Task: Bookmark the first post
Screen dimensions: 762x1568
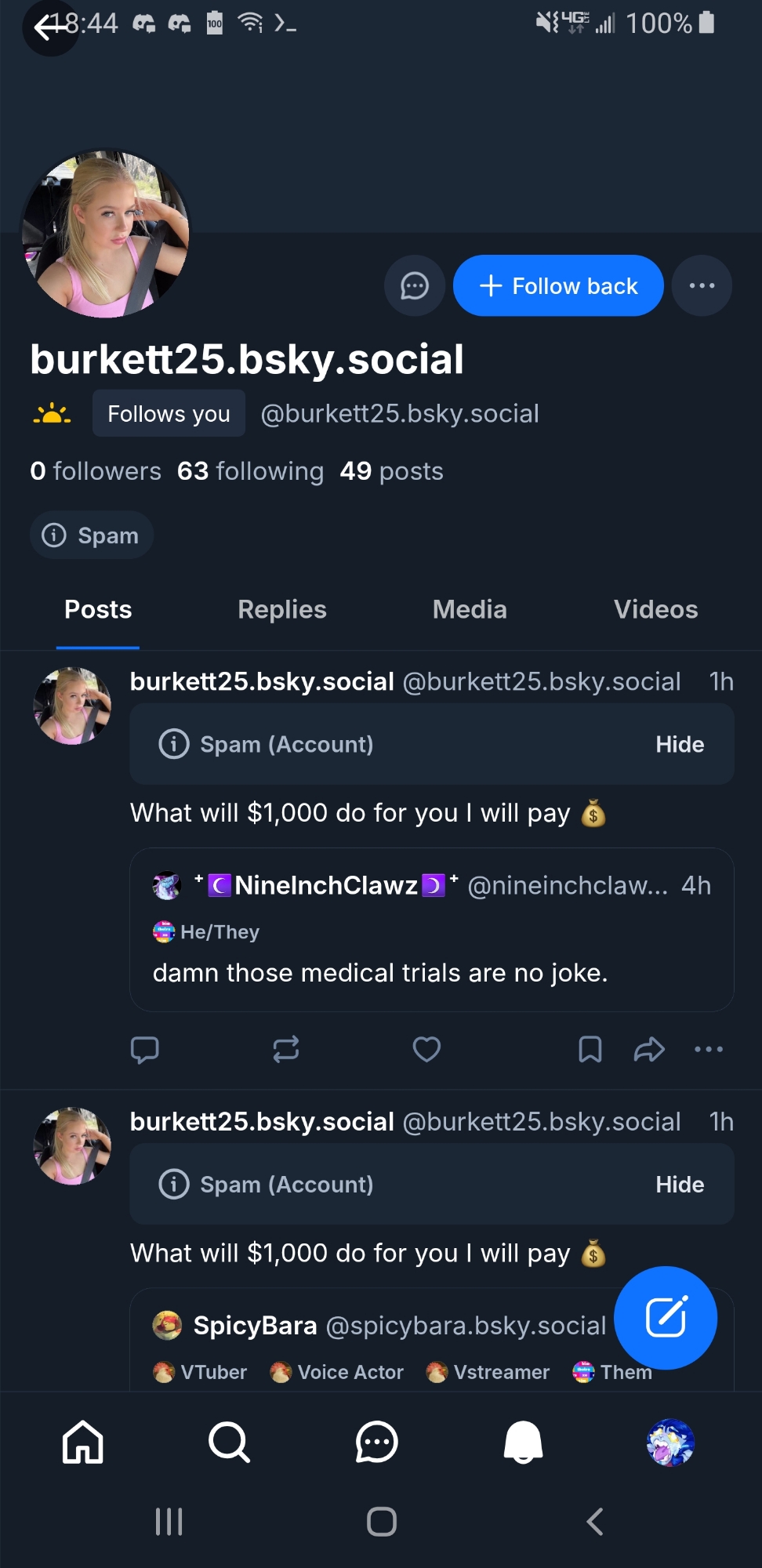Action: [x=590, y=1049]
